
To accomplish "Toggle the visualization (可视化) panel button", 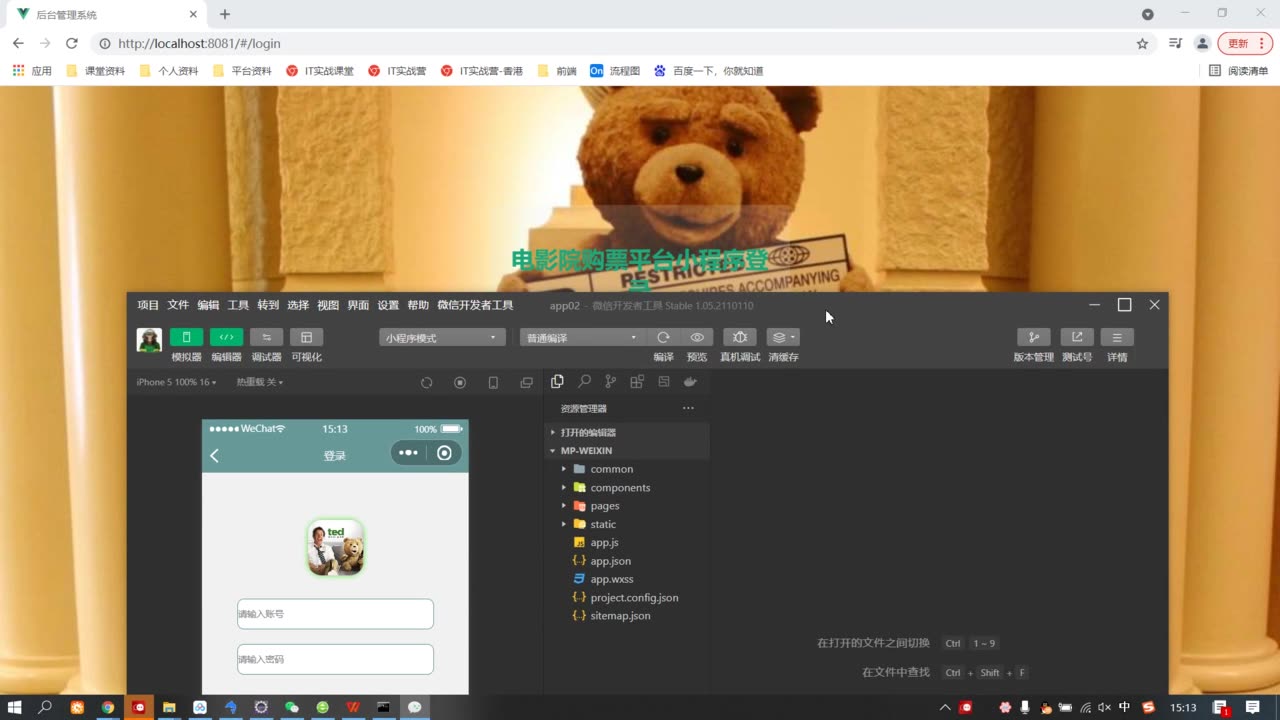I will pyautogui.click(x=306, y=337).
